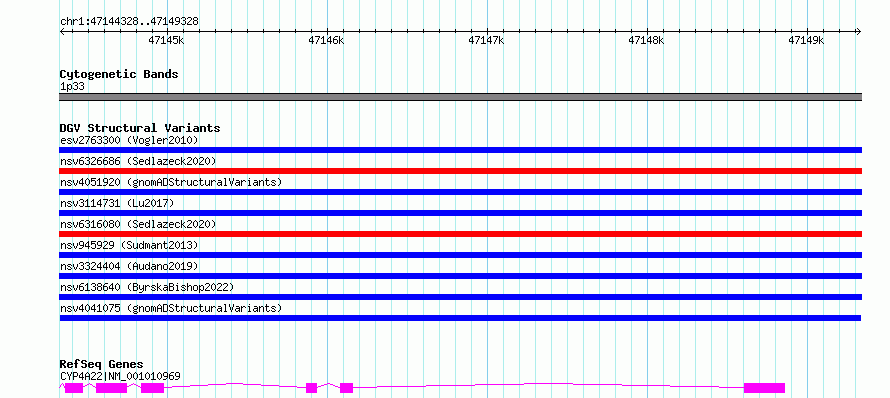890x398 pixels.
Task: Click the ruler's right end arrow
Action: (858, 32)
